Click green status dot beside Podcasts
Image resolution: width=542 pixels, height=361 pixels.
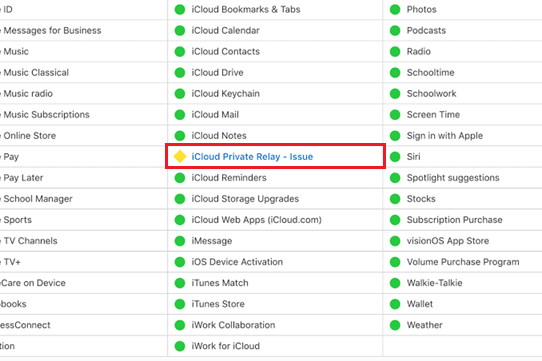click(395, 30)
